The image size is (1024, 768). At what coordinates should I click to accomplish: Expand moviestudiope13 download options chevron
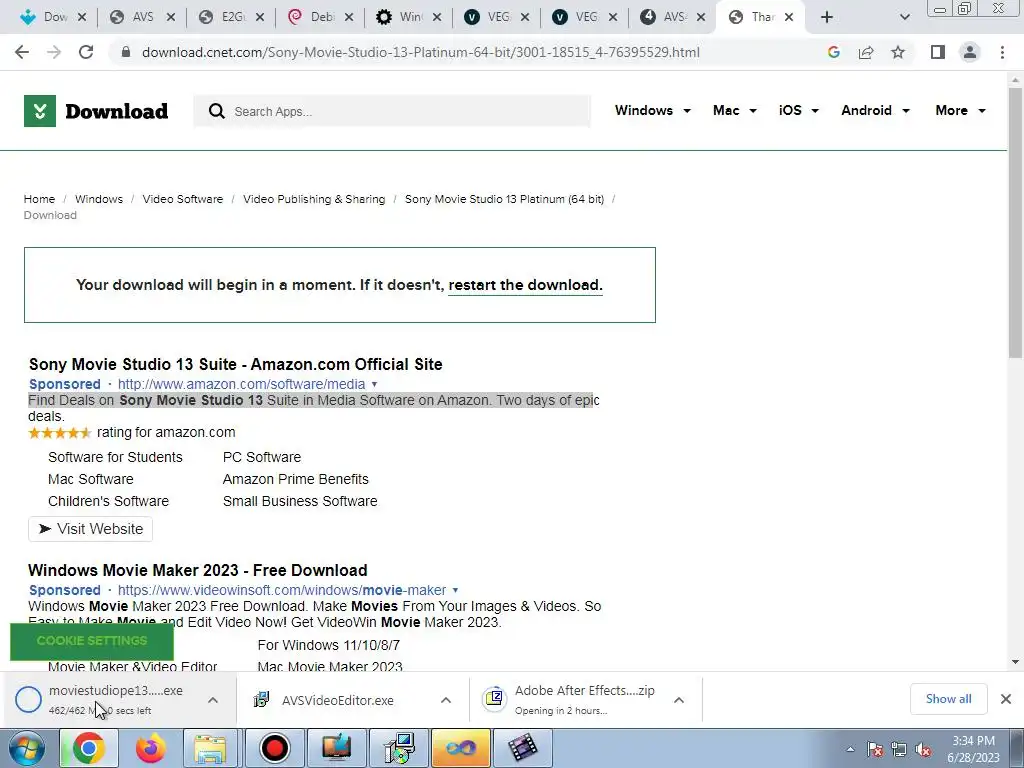coord(213,700)
